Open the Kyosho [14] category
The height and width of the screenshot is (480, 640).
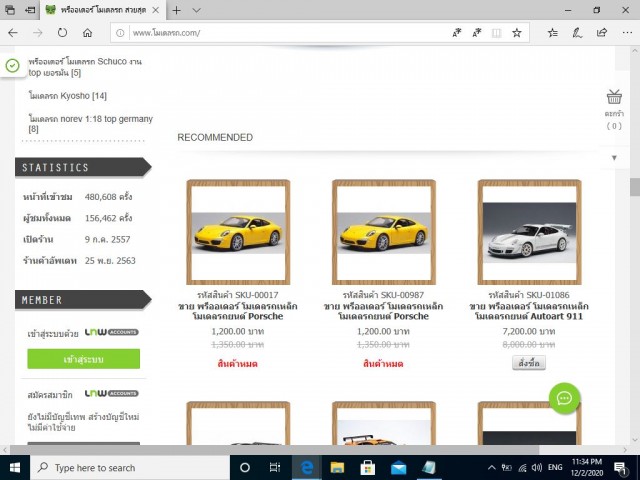[68, 96]
